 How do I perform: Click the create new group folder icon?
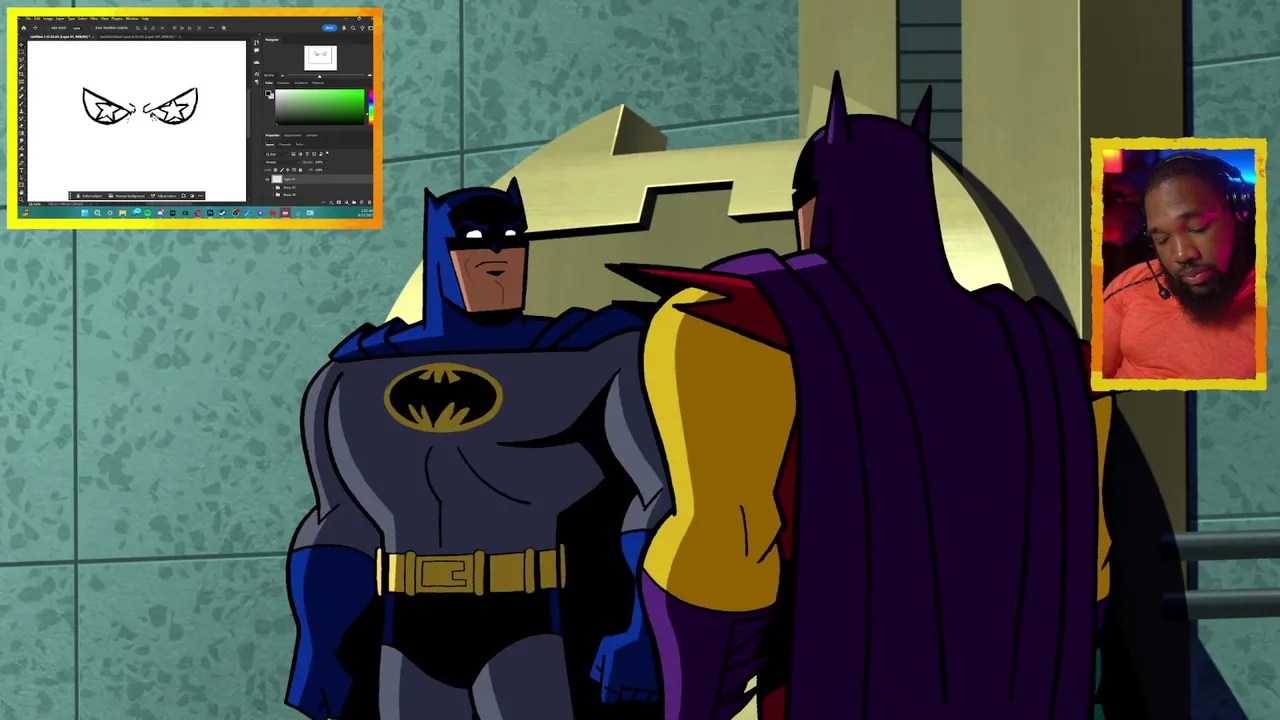(x=354, y=202)
